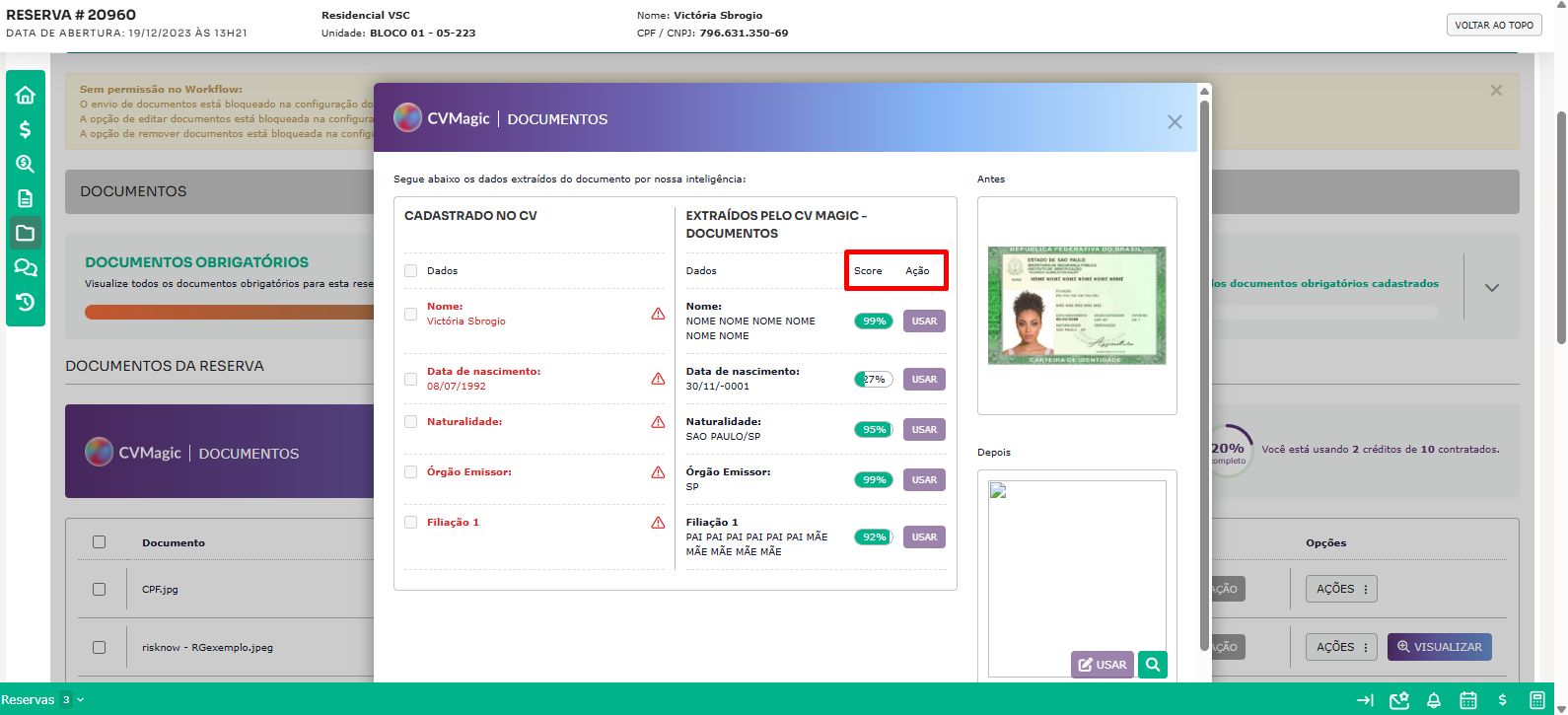
Task: Open the calendar icon in bottom bar
Action: tap(1468, 700)
